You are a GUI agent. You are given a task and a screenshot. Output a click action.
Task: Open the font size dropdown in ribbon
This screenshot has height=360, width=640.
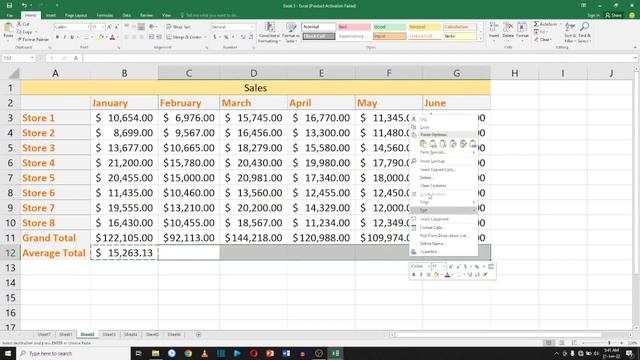pos(102,27)
